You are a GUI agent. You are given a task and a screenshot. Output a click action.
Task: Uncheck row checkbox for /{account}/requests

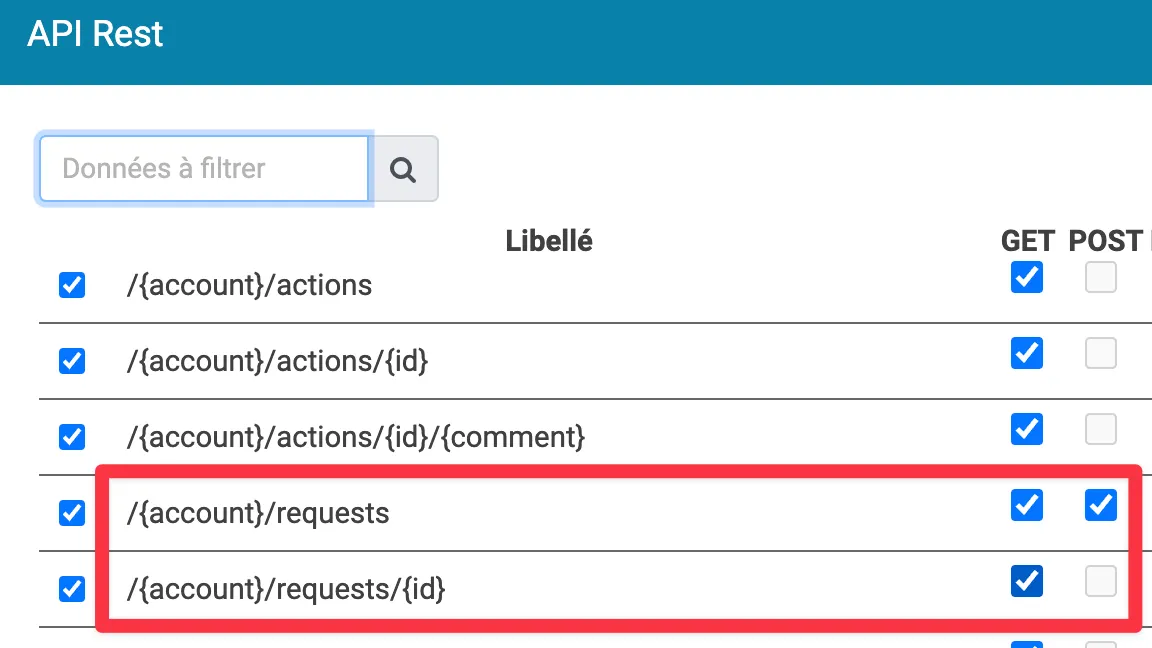(x=72, y=513)
